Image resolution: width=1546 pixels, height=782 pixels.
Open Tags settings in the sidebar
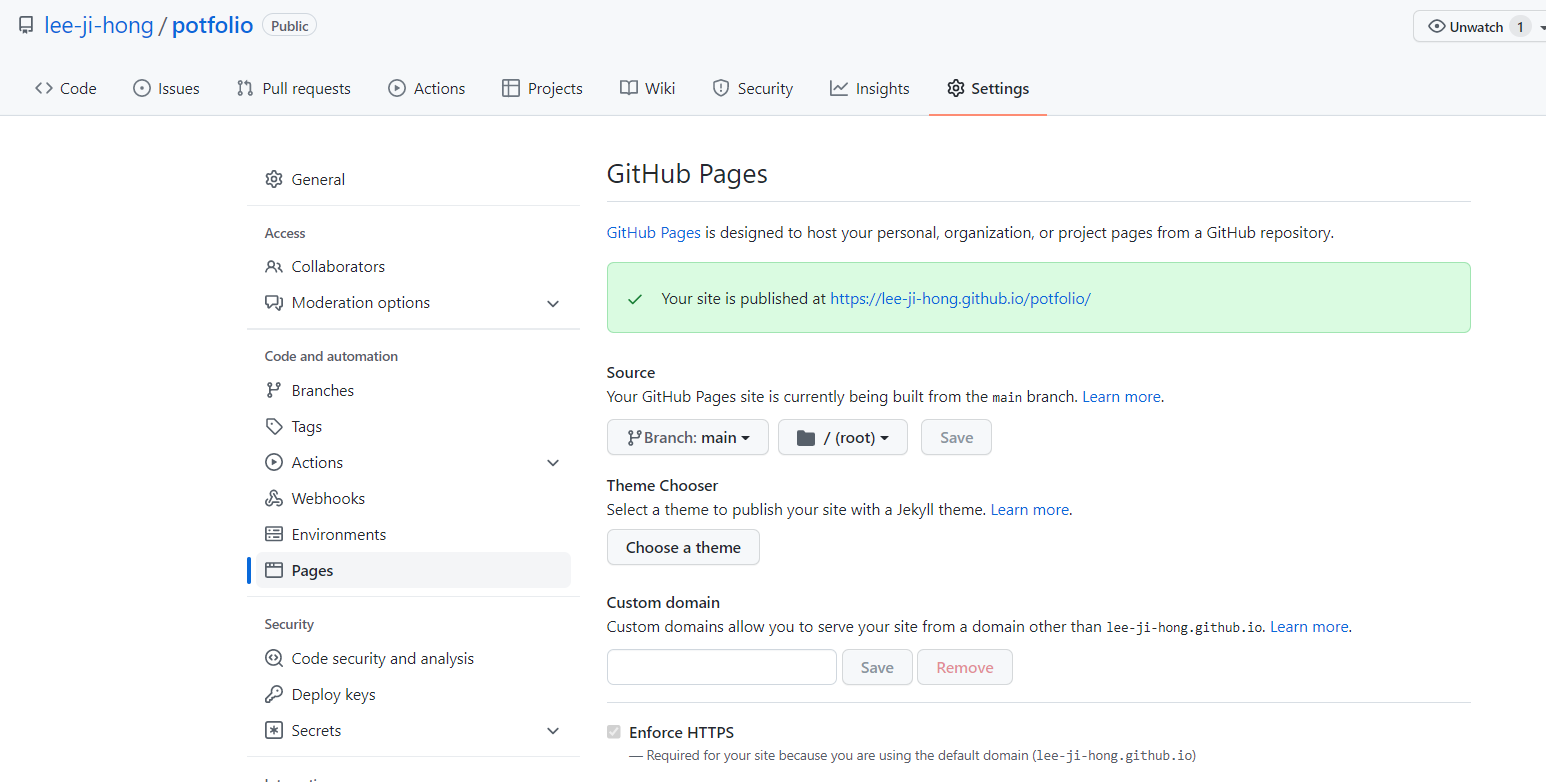pos(413,426)
